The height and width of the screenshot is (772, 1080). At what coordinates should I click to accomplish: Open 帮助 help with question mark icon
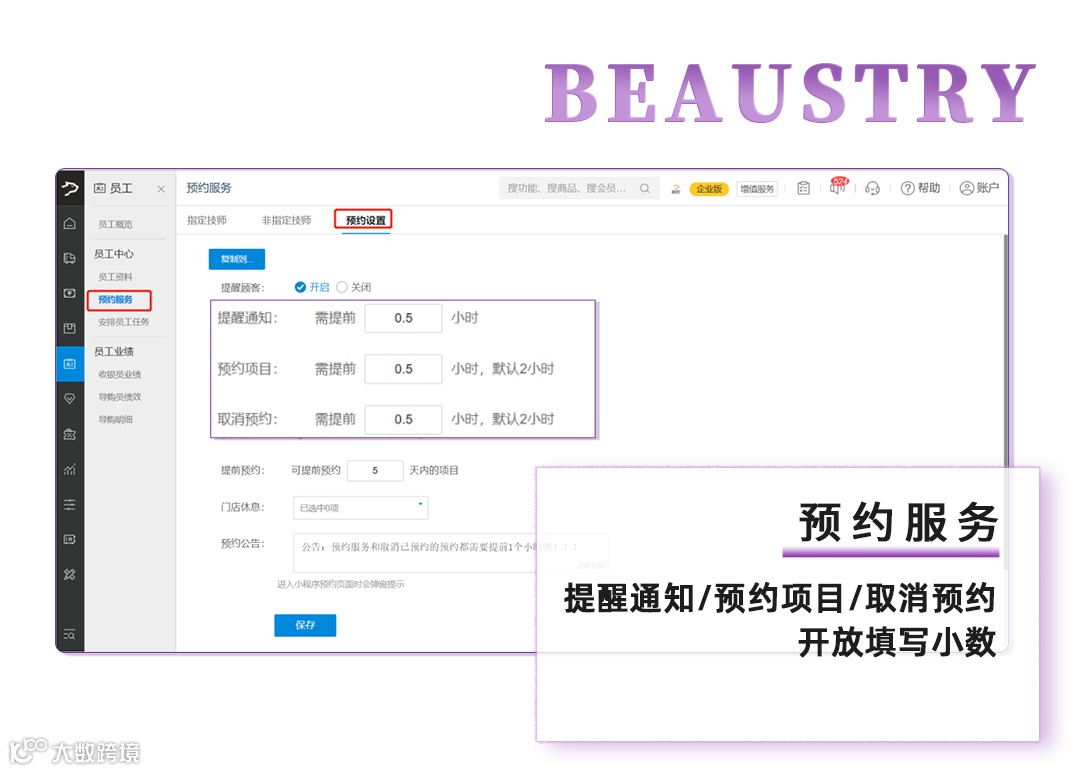pyautogui.click(x=920, y=188)
